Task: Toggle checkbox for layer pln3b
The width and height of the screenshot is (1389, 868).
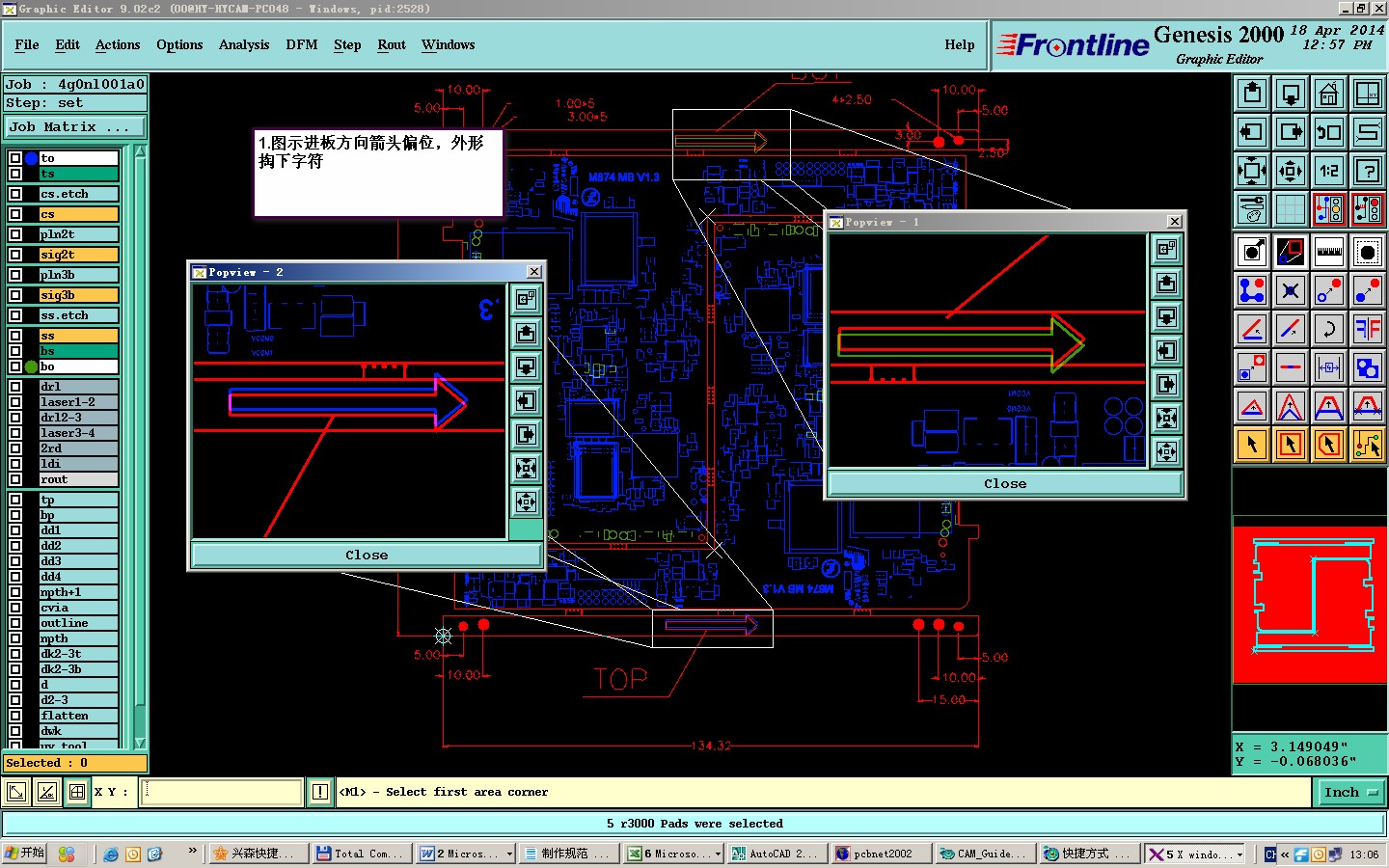Action: coord(15,275)
